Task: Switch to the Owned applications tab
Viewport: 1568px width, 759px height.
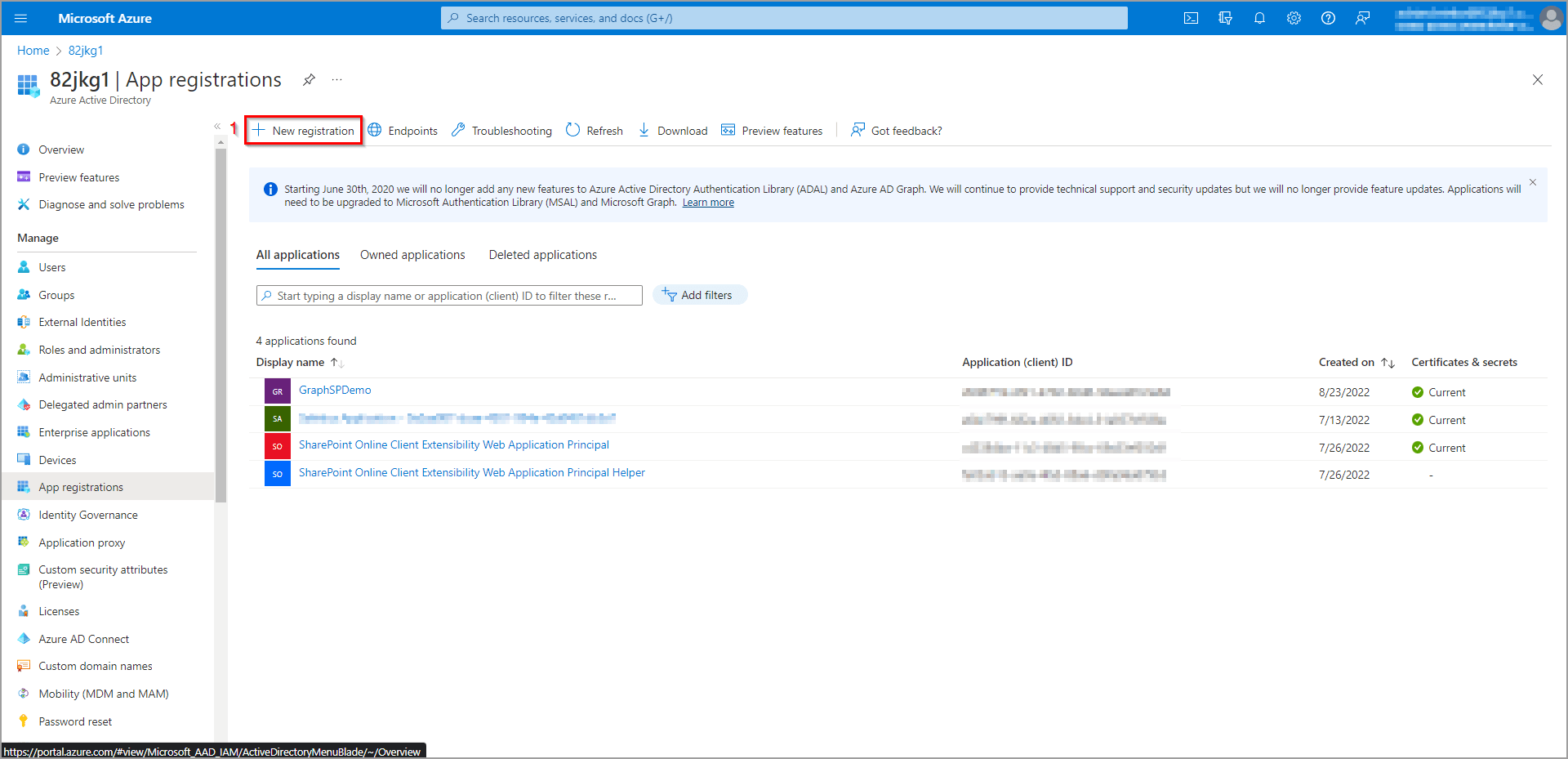Action: pos(412,255)
